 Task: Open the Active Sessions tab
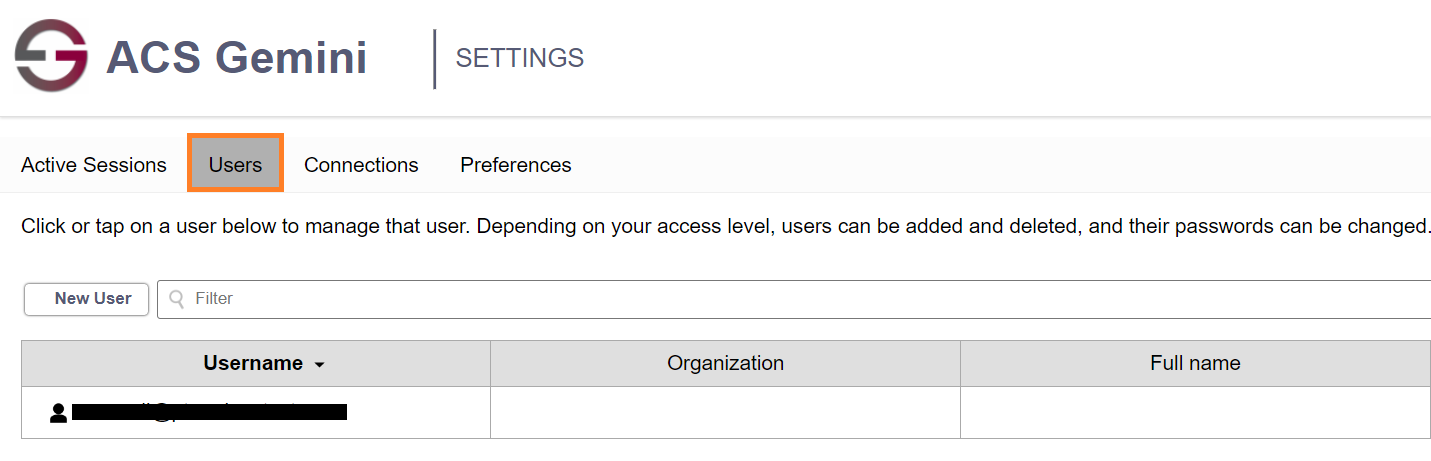point(94,165)
